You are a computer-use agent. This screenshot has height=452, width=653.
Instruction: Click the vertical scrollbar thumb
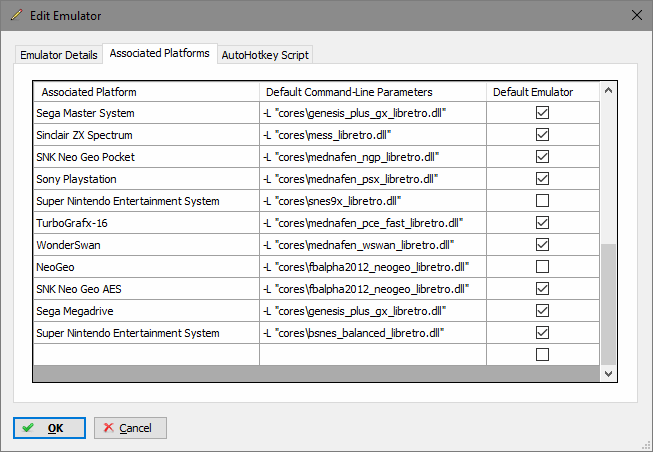pos(608,305)
